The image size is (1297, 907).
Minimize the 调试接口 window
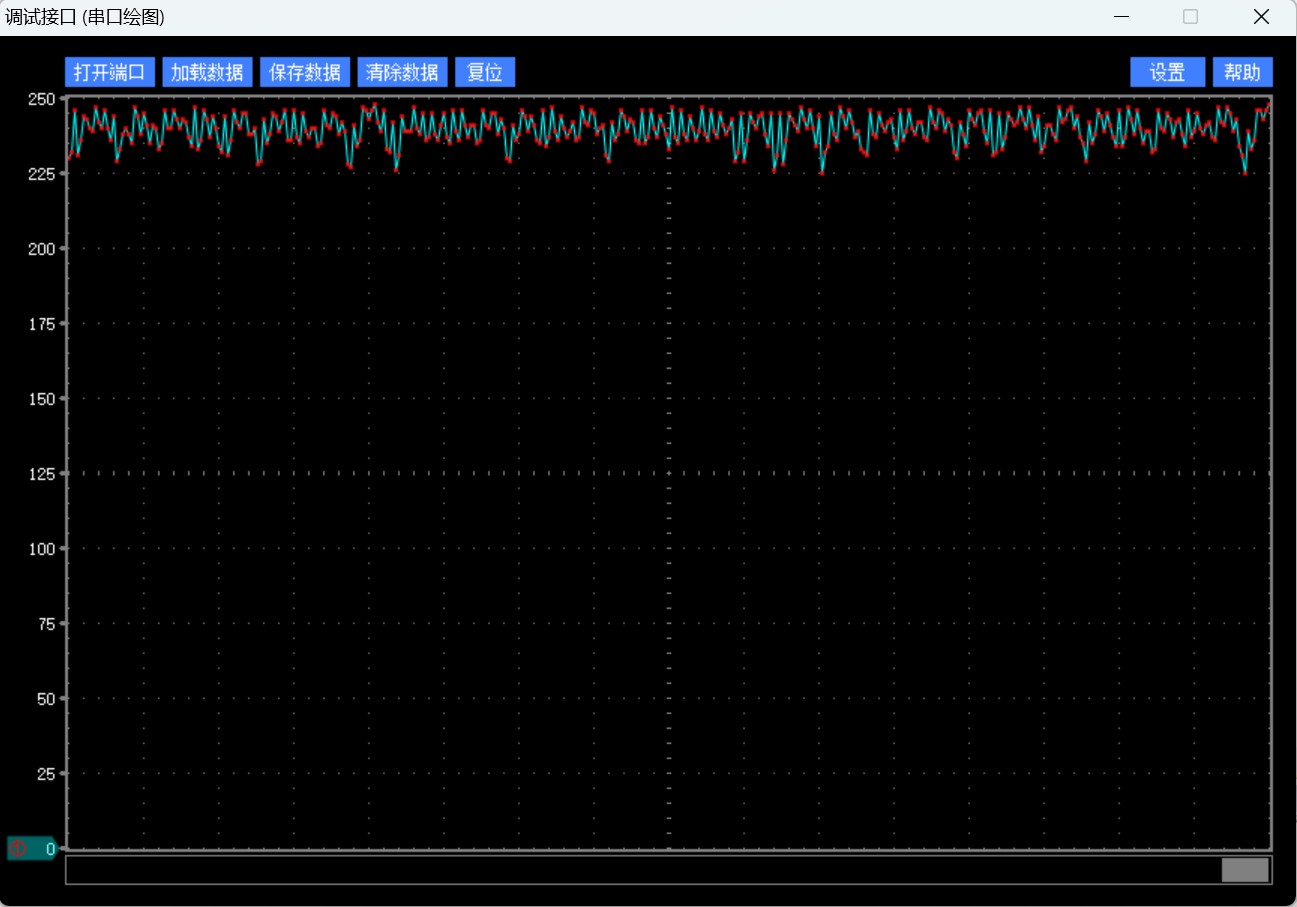[1121, 17]
